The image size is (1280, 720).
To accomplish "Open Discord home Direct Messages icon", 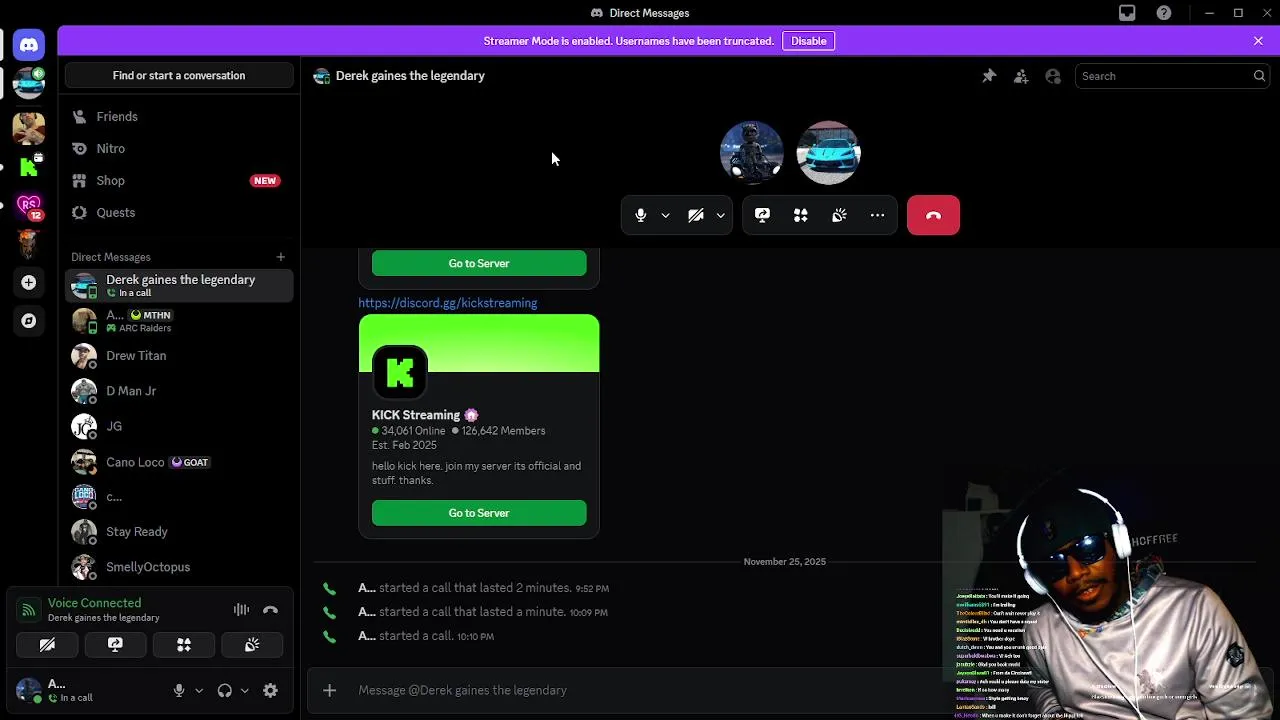I will 29,45.
